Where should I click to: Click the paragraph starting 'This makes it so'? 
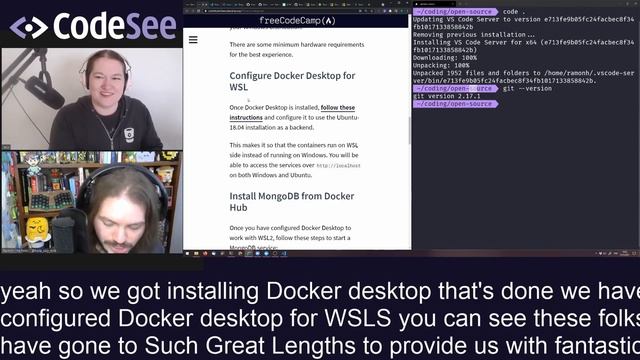click(295, 160)
